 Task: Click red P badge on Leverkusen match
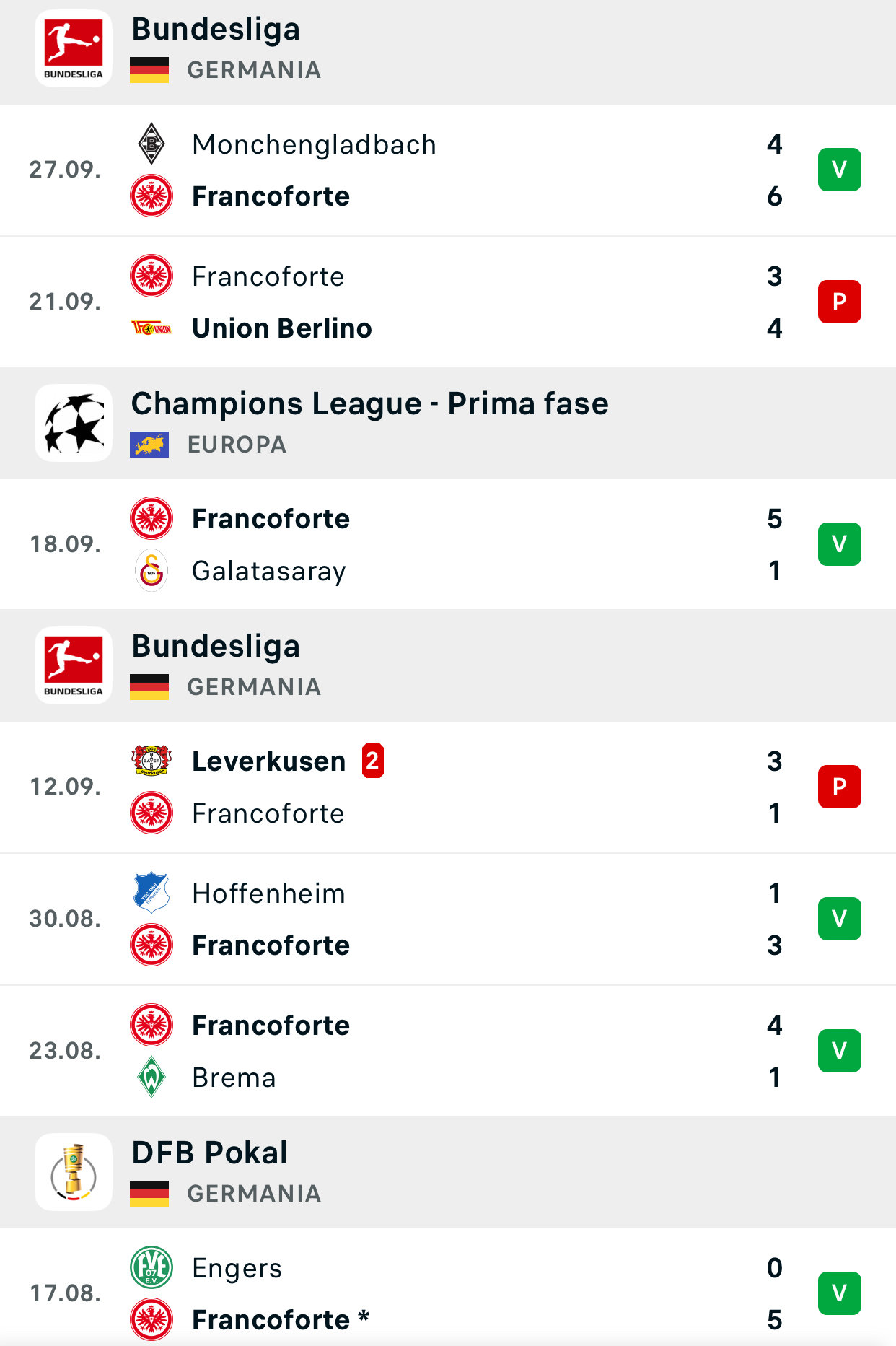[839, 787]
